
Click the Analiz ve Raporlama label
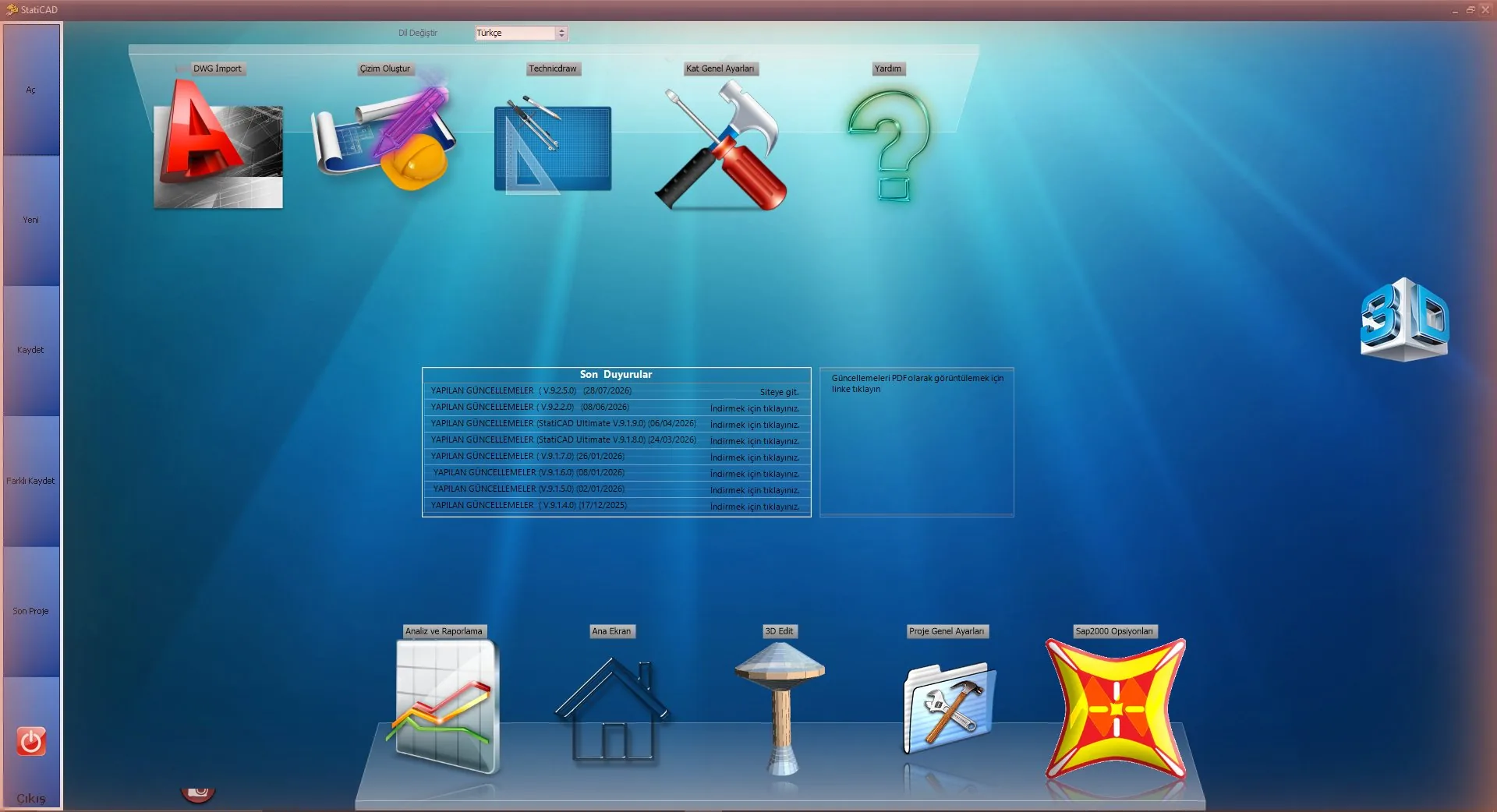click(444, 631)
